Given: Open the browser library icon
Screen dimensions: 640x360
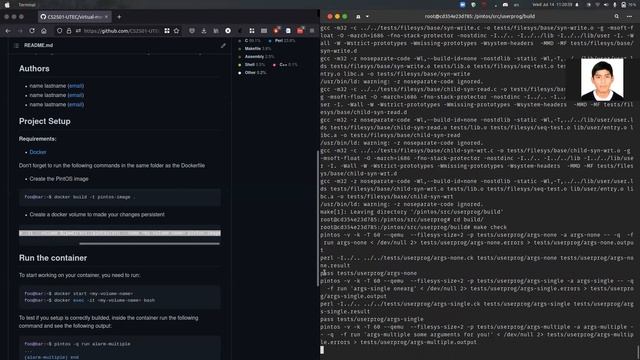Looking at the screenshot, I should point(216,31).
